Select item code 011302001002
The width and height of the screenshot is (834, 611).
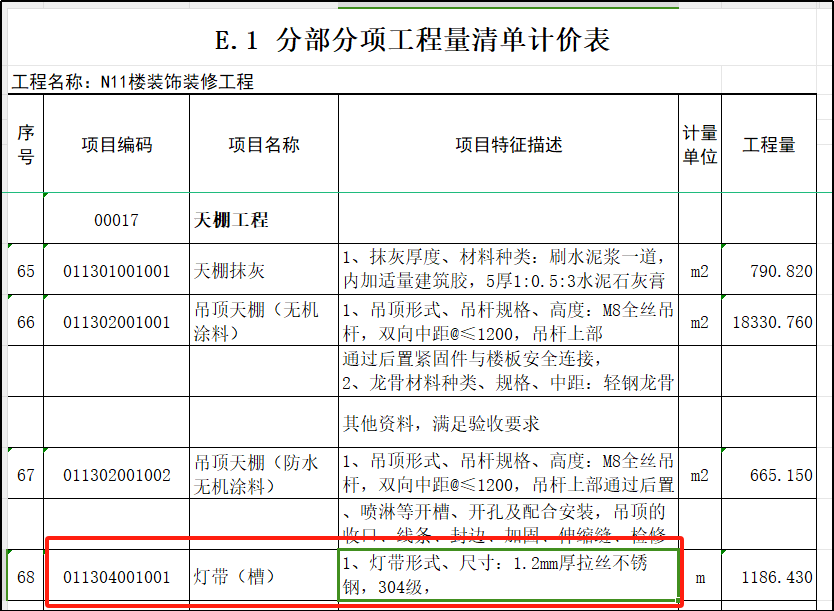click(x=116, y=474)
